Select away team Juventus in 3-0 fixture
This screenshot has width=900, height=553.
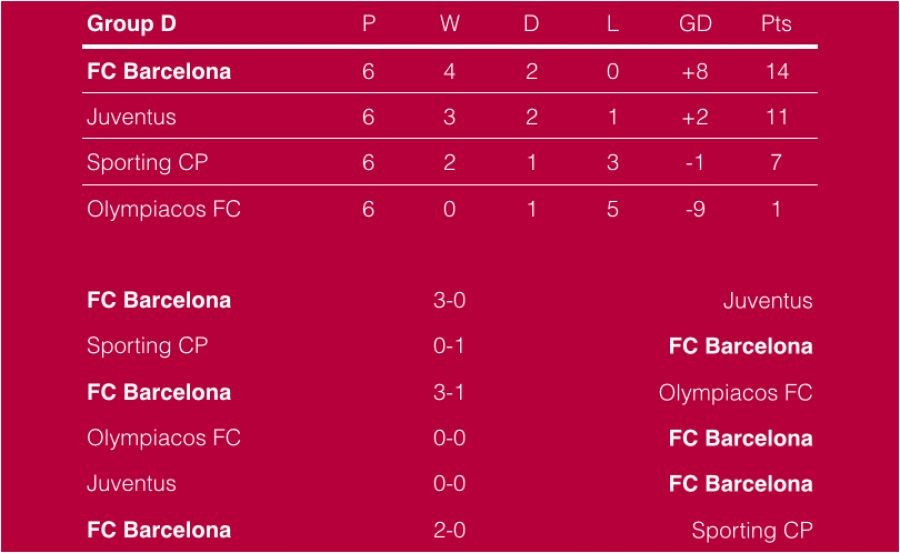click(767, 300)
